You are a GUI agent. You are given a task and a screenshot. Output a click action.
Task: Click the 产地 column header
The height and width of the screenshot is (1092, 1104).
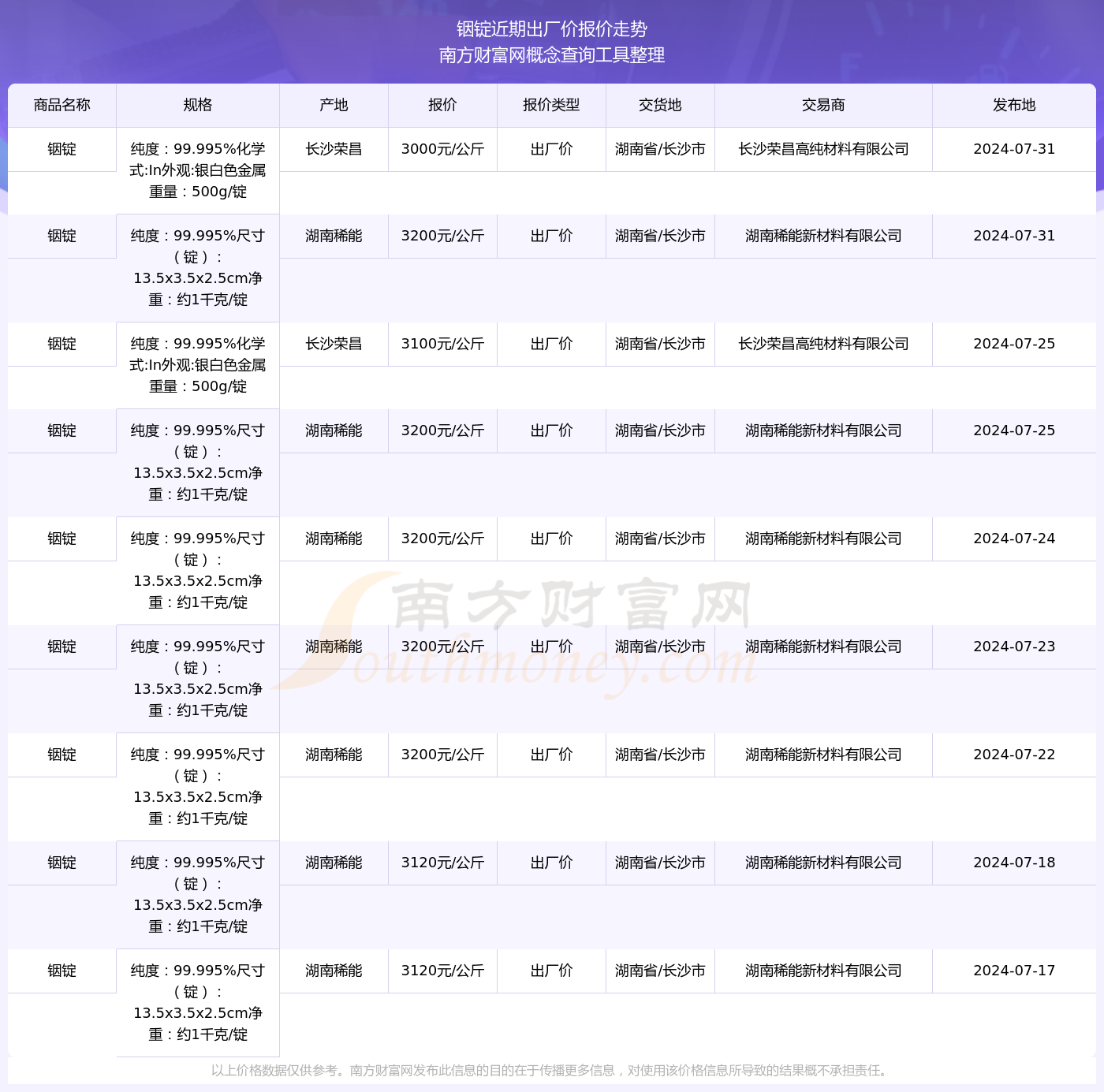[x=334, y=105]
